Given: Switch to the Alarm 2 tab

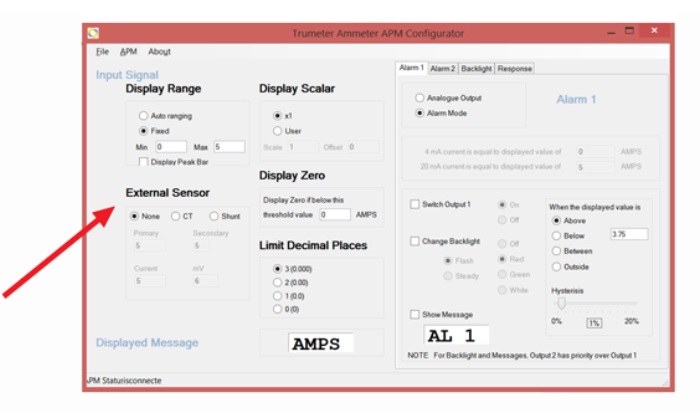Looking at the screenshot, I should [442, 69].
